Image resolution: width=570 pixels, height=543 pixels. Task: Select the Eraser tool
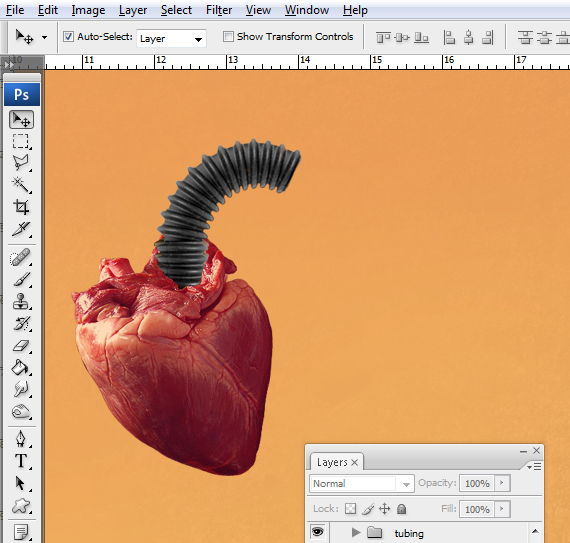point(21,346)
